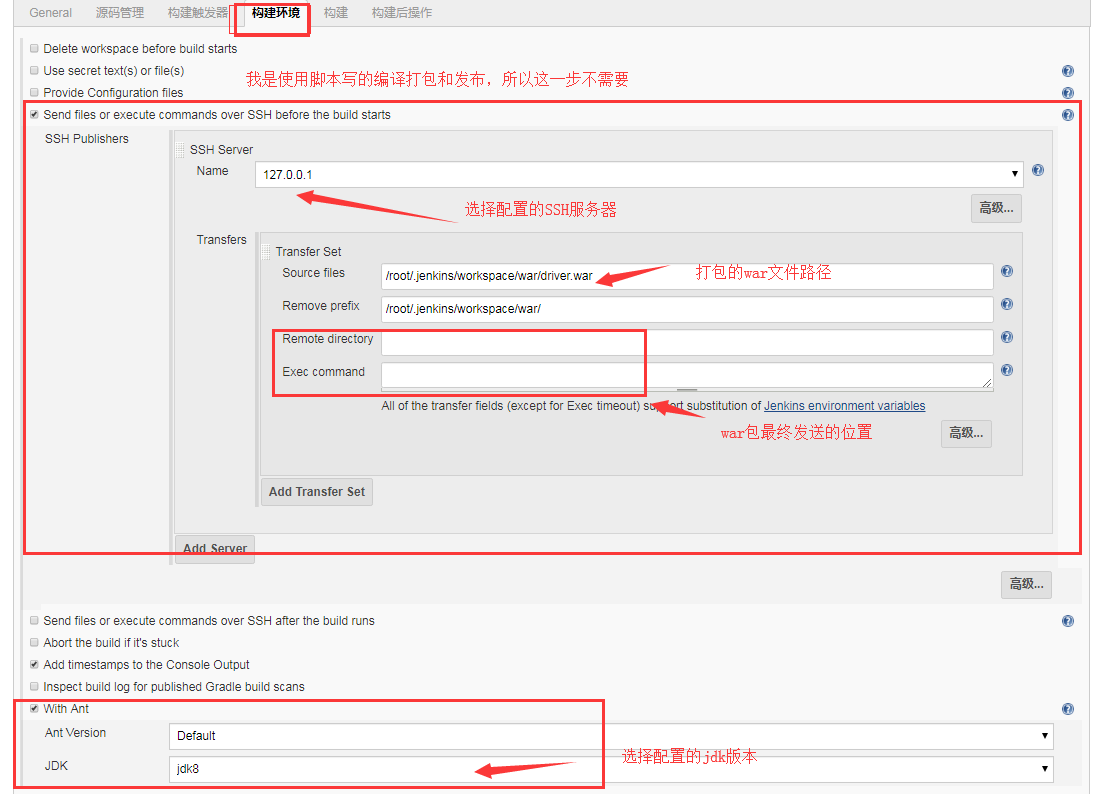Image resolution: width=1116 pixels, height=794 pixels.
Task: Open help icon for Remote directory field
Action: 1007,337
